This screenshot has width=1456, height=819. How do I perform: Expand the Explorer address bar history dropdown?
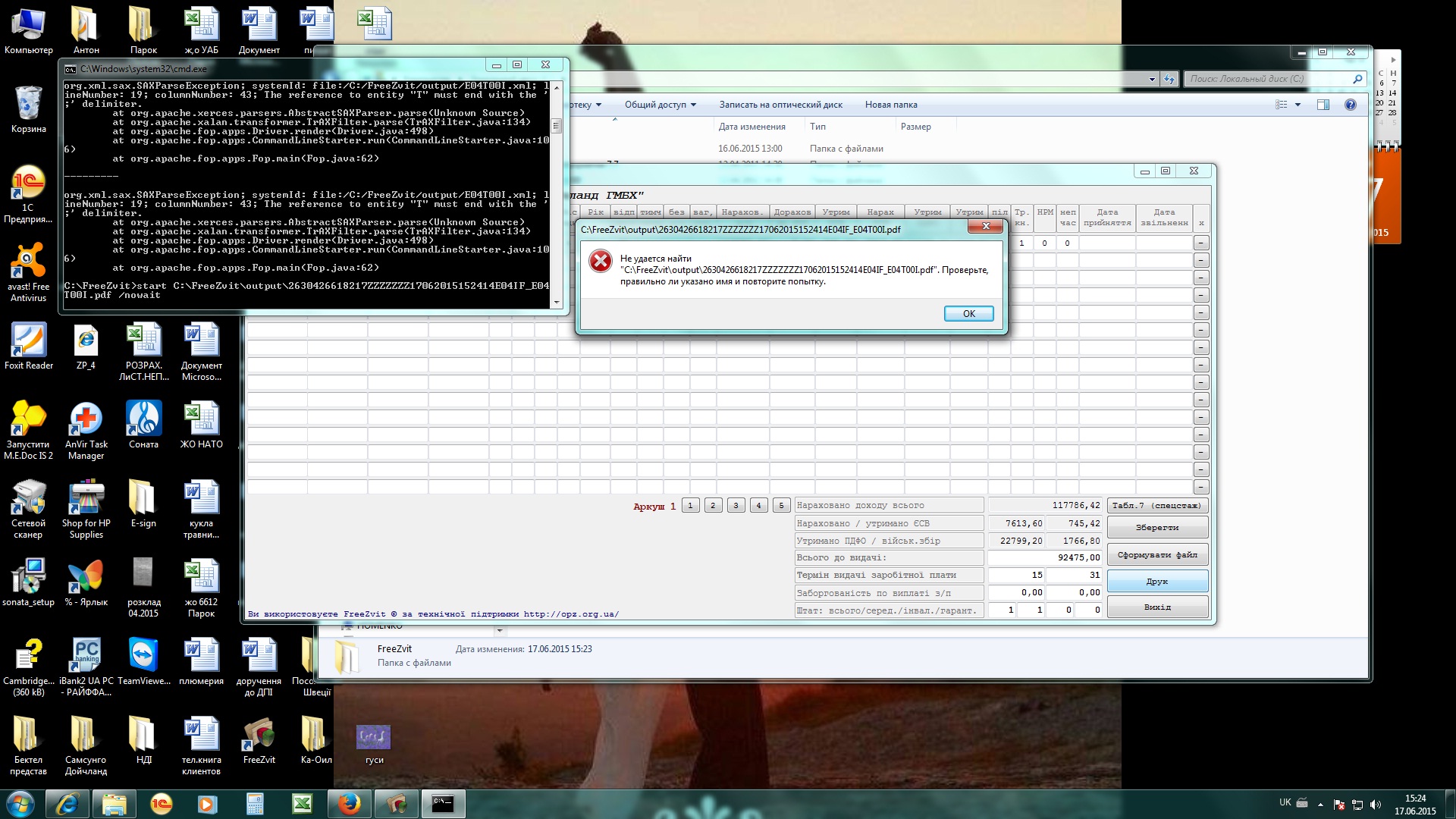(x=1152, y=79)
